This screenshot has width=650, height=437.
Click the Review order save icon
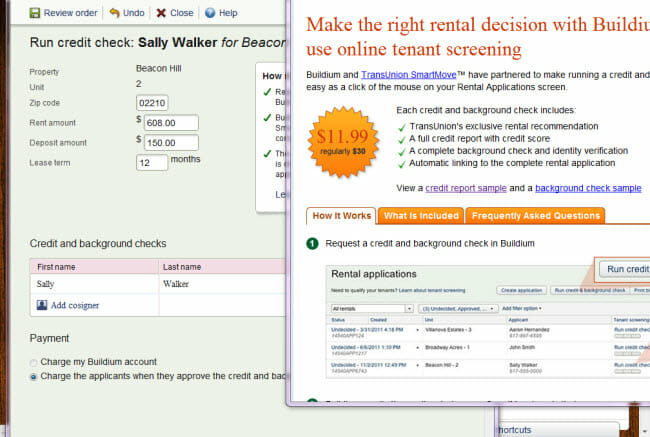pyautogui.click(x=35, y=13)
